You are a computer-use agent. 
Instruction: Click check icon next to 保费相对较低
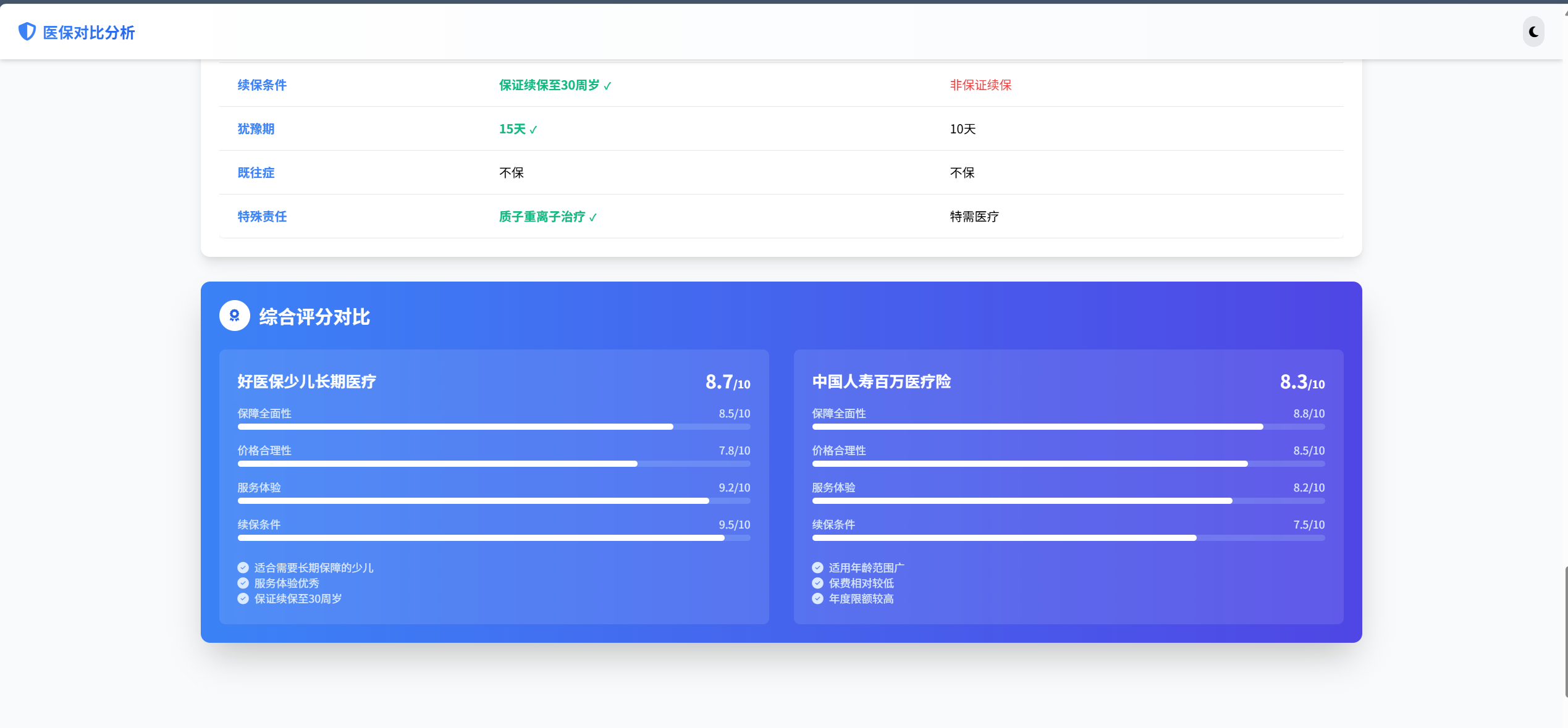[817, 583]
